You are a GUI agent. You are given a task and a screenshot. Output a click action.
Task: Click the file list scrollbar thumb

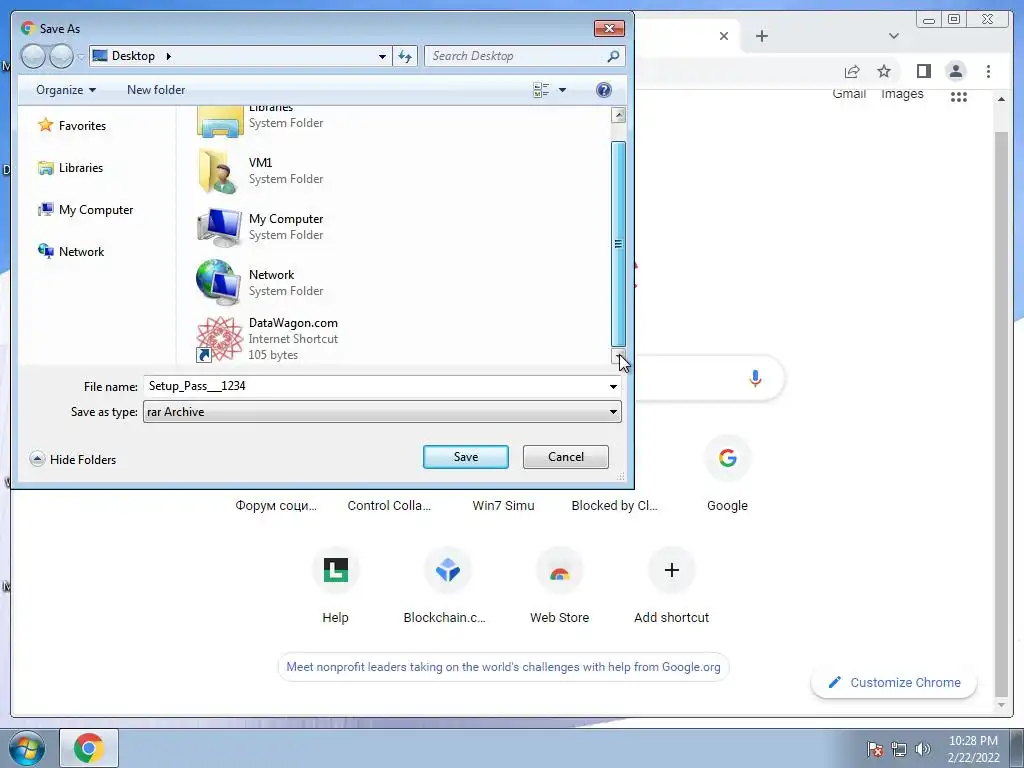(x=618, y=244)
